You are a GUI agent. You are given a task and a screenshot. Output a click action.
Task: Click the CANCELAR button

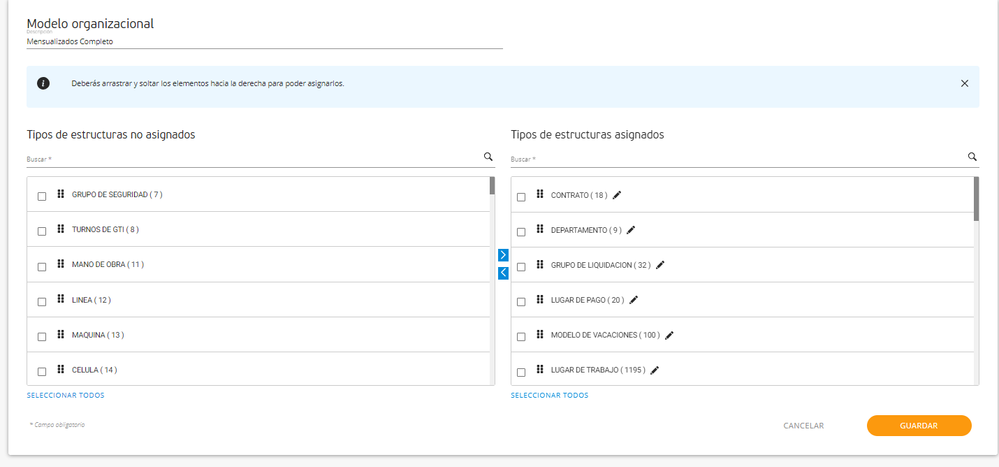(x=803, y=426)
